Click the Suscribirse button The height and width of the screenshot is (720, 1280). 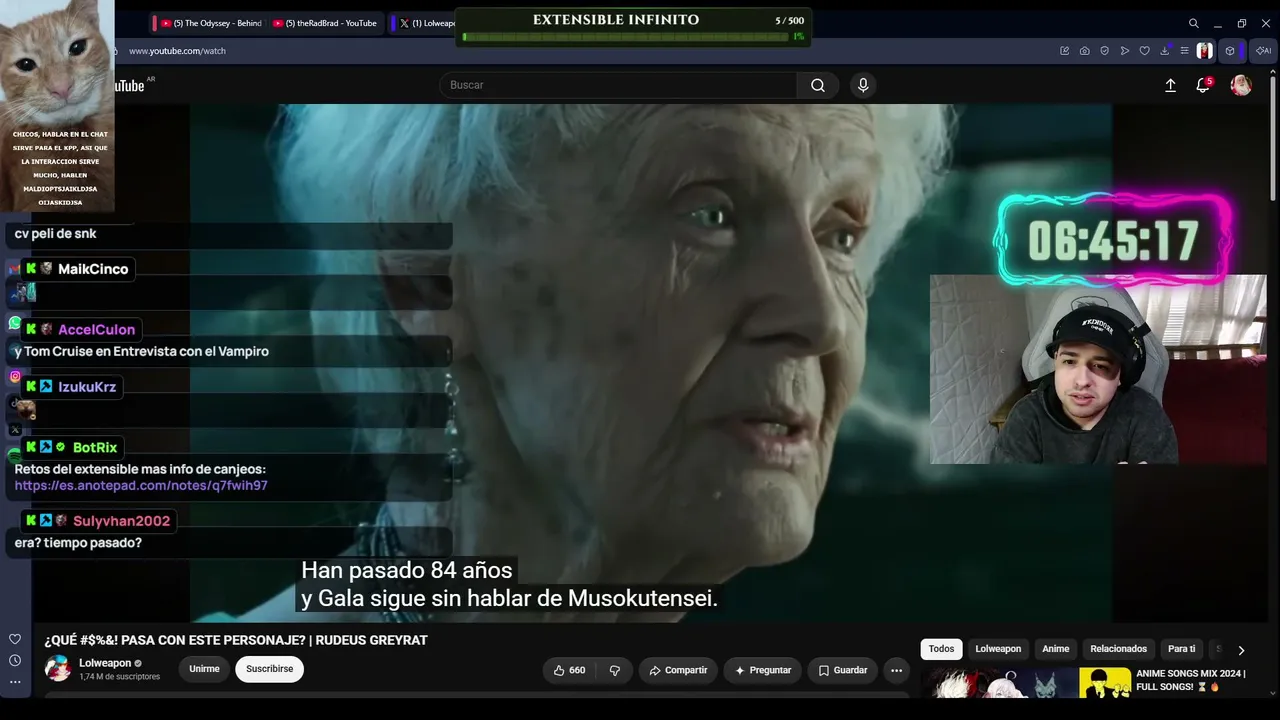(269, 669)
